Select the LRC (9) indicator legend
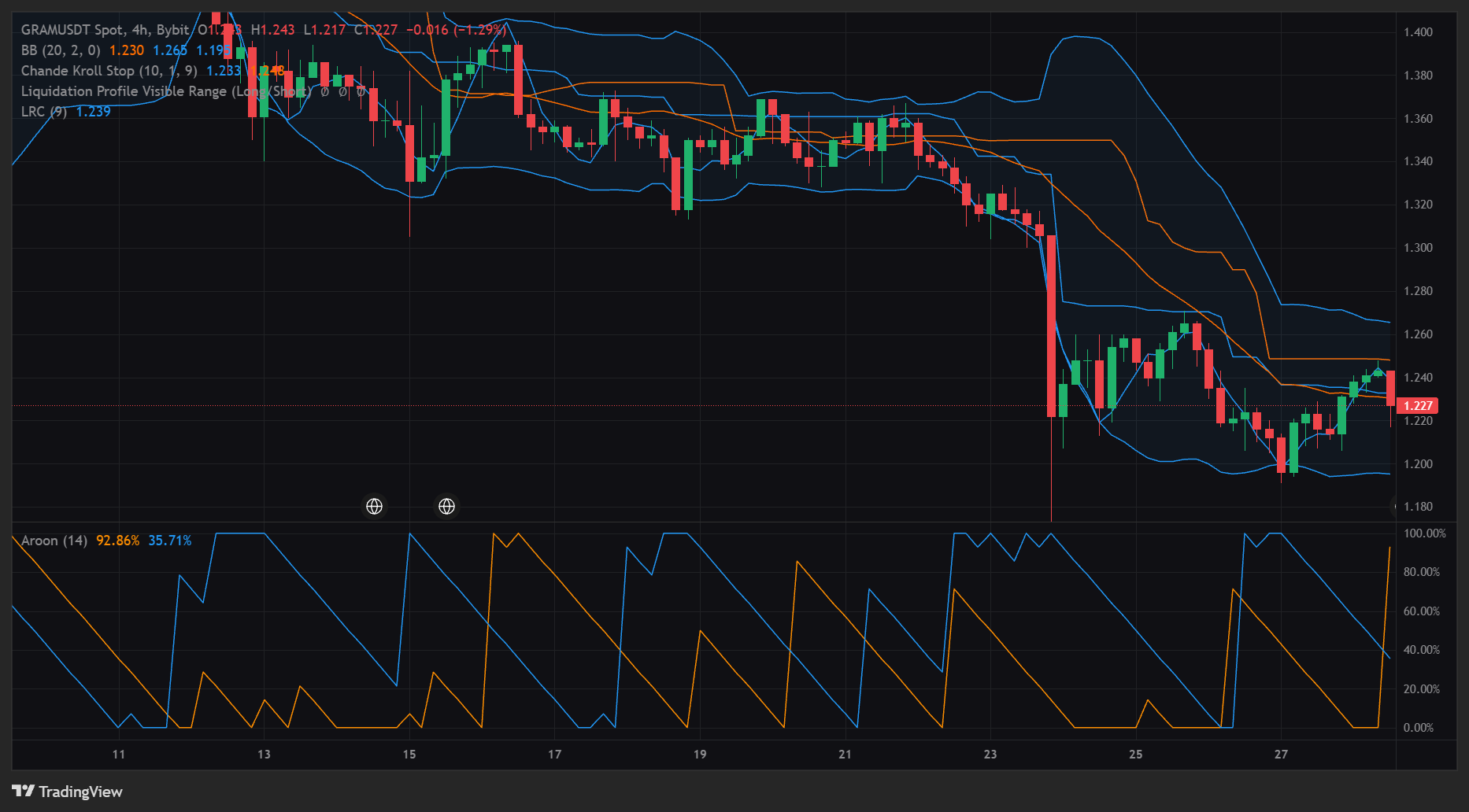 (44, 112)
